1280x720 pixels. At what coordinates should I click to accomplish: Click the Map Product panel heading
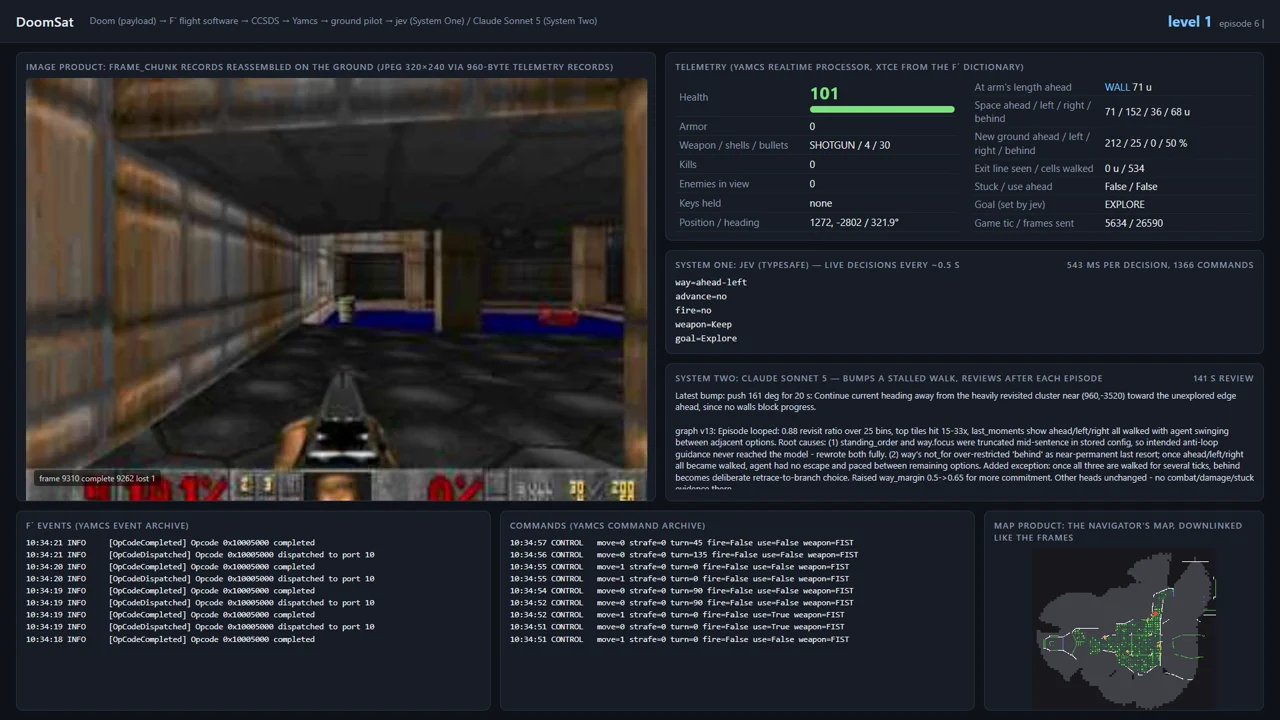coord(1118,531)
